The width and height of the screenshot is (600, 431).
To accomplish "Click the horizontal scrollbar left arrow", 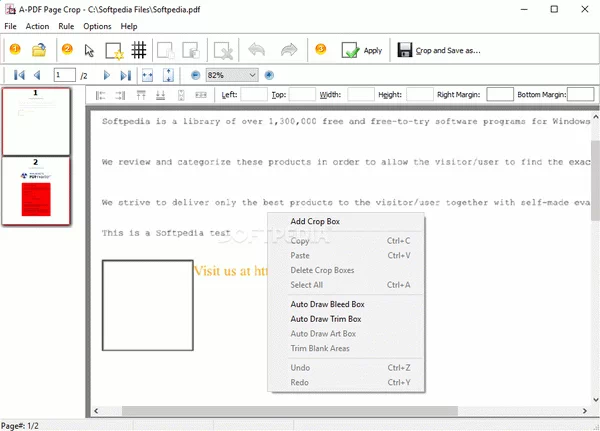I will (96, 411).
